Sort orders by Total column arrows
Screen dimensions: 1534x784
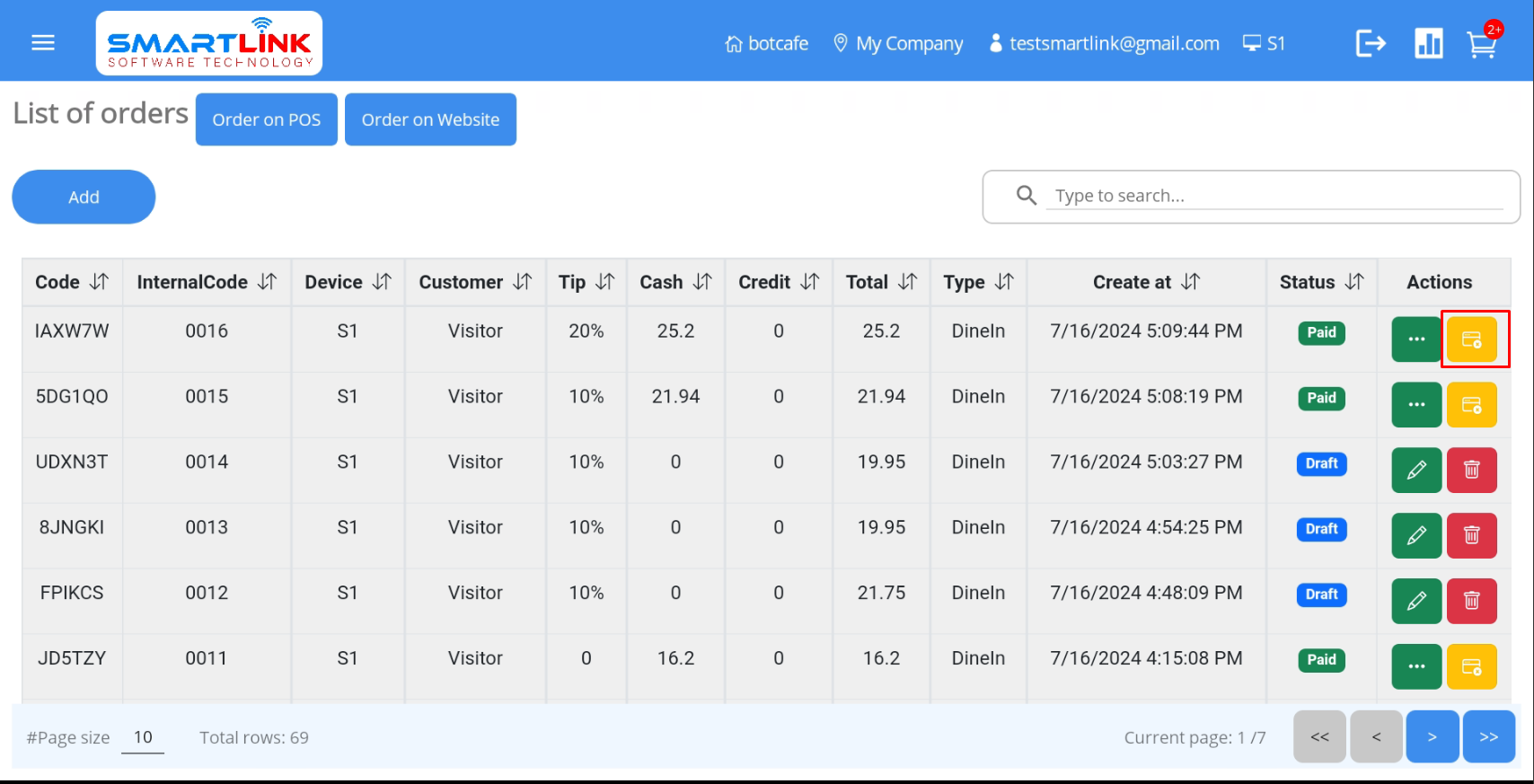pyautogui.click(x=907, y=282)
